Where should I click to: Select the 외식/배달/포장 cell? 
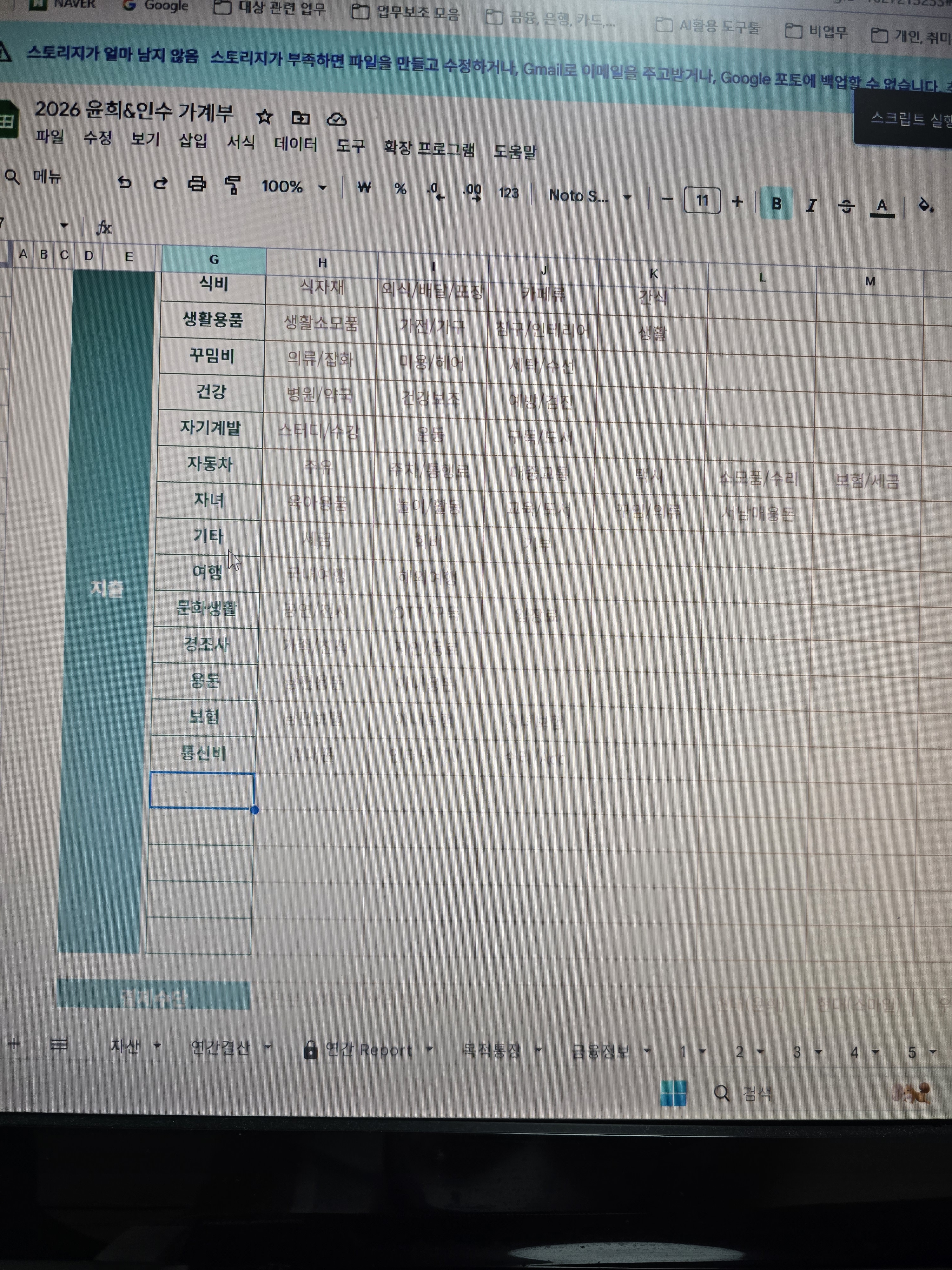pos(433,291)
